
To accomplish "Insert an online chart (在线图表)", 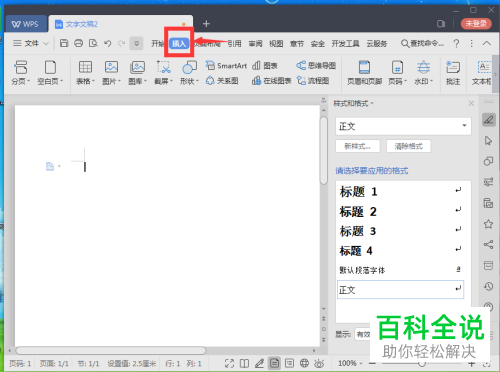I will [x=272, y=80].
